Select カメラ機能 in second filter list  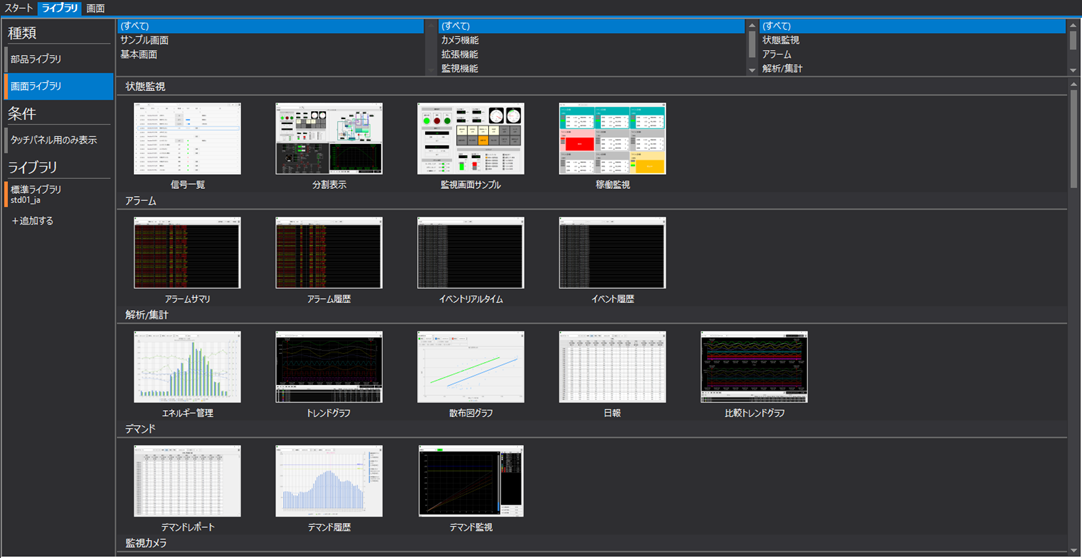(x=460, y=41)
